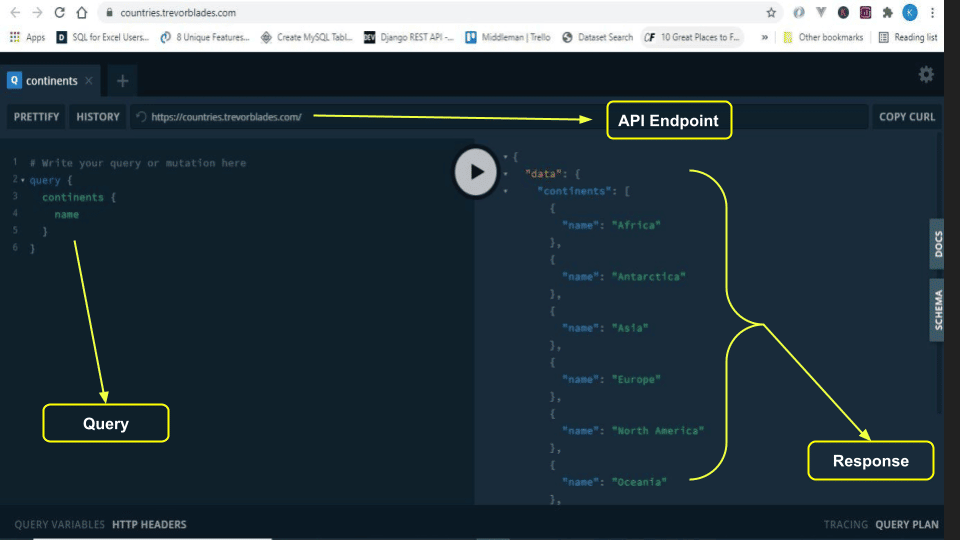960x540 pixels.
Task: Go to Chrome home page icon
Action: click(83, 13)
